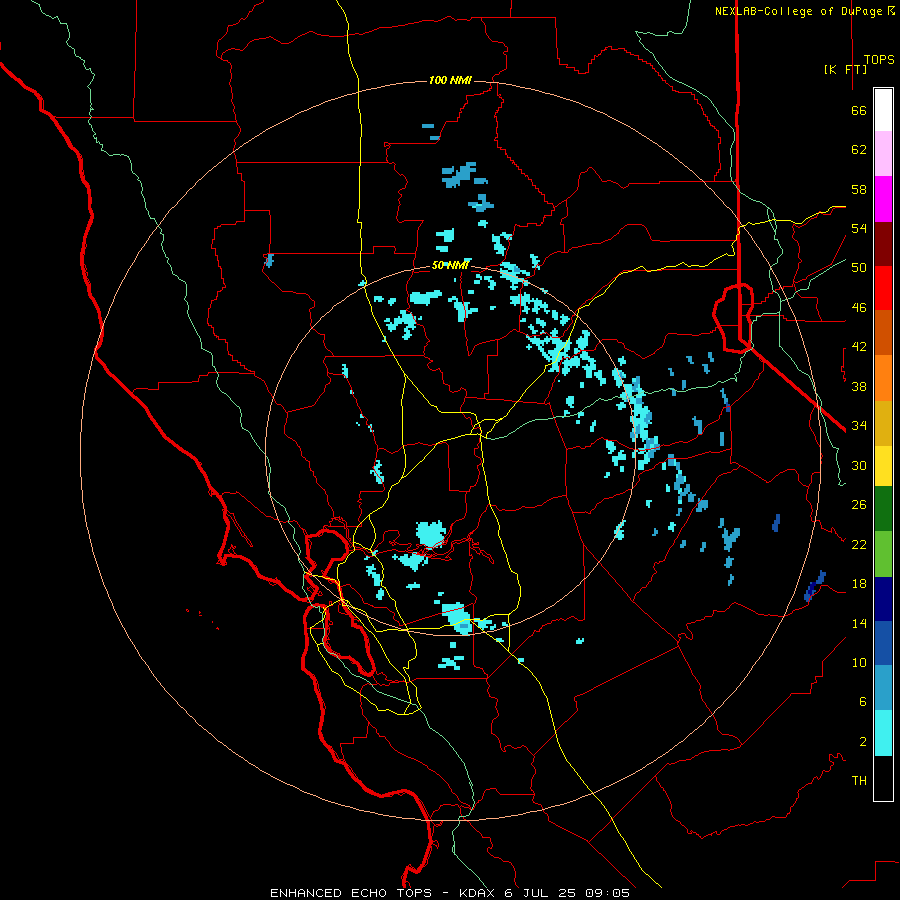Image resolution: width=900 pixels, height=900 pixels.
Task: Click the legend value '42'
Action: point(859,347)
